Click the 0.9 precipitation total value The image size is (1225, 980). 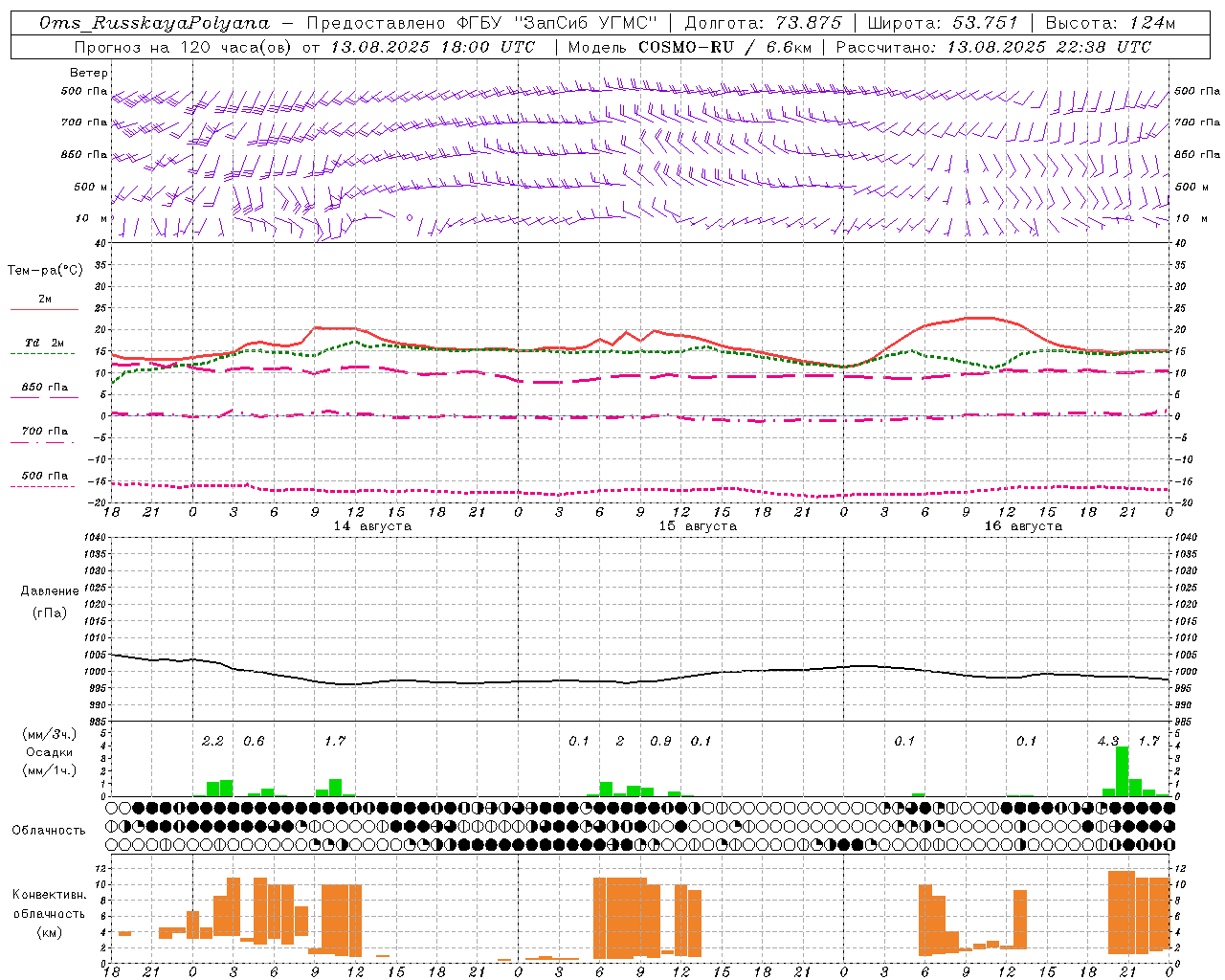(660, 741)
